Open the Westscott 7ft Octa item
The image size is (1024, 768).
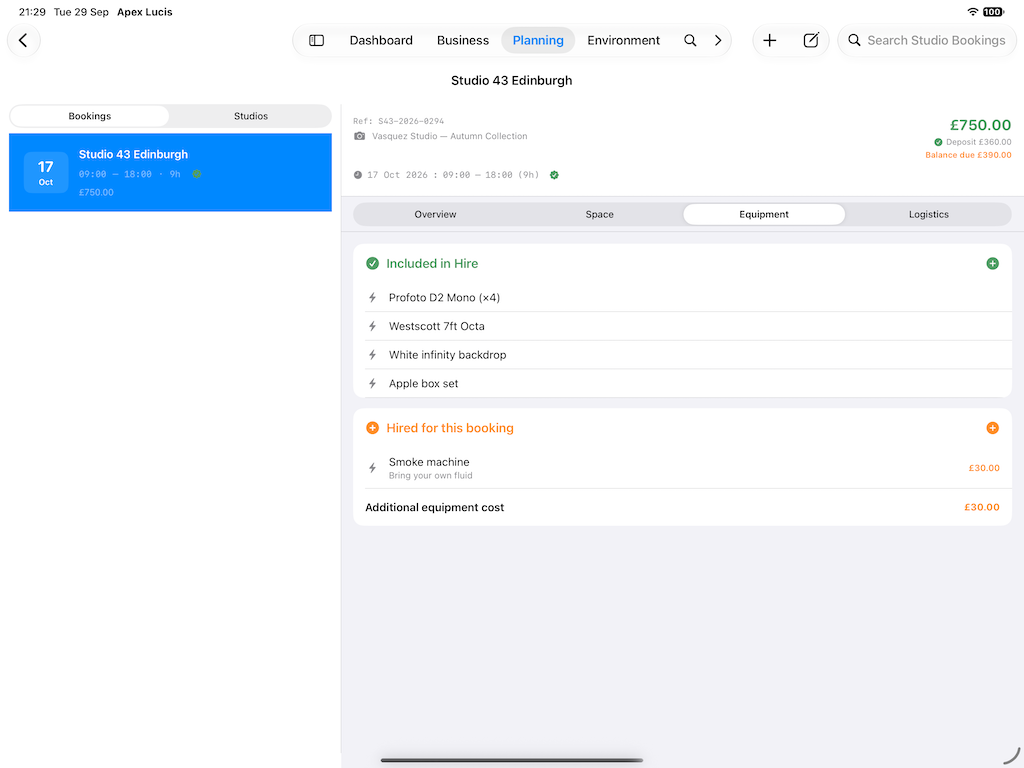pos(682,327)
